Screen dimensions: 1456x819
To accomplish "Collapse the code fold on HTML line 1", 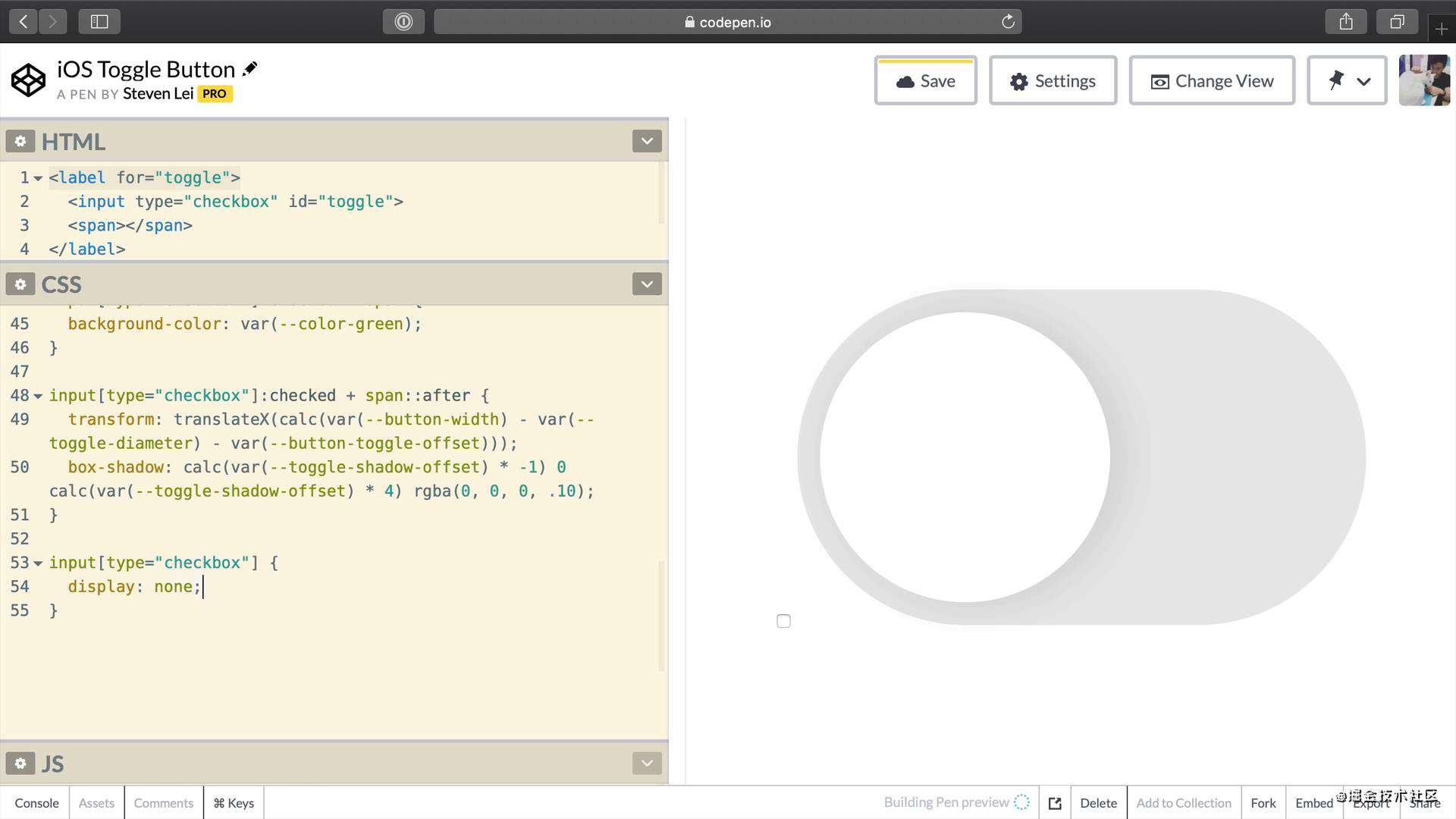I will click(x=38, y=178).
